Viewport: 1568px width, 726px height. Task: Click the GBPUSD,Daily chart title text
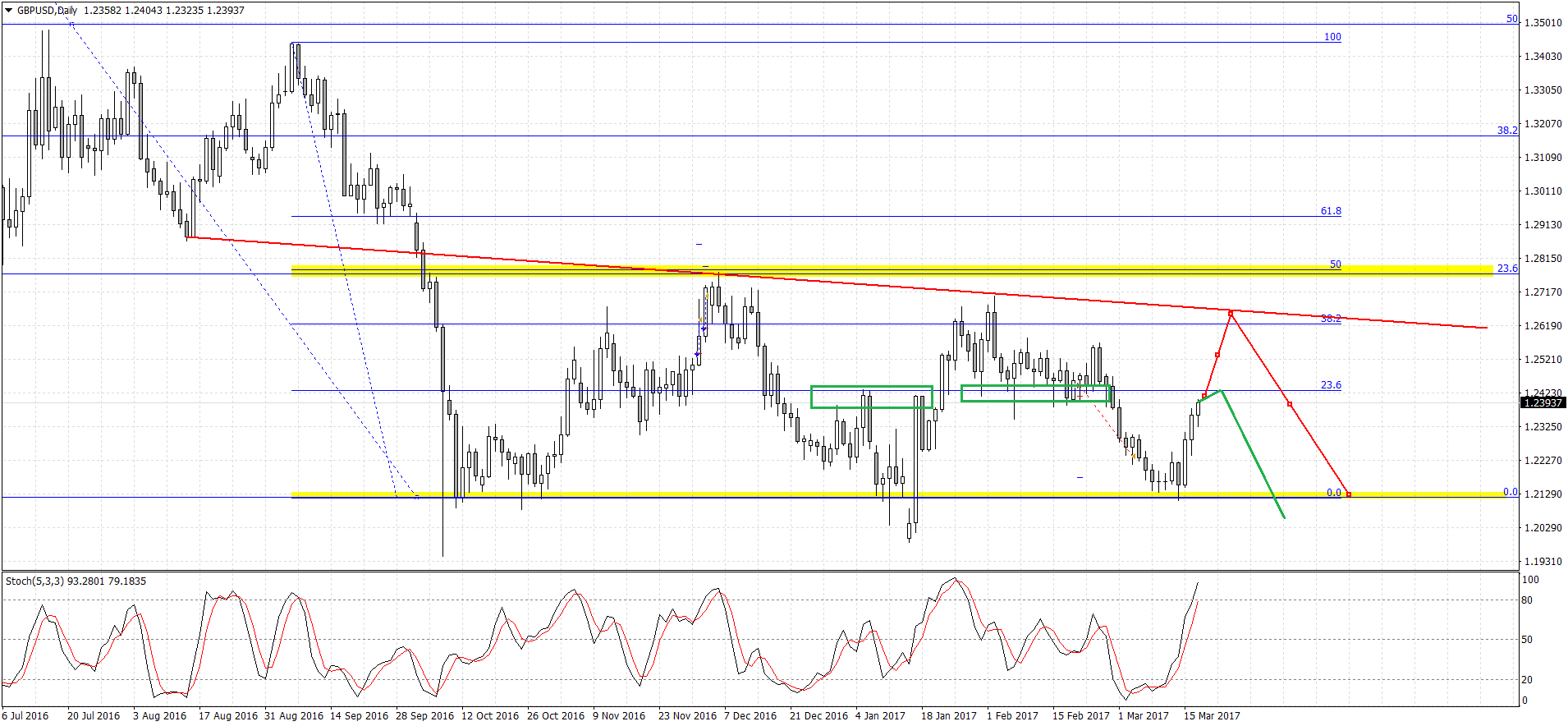(x=47, y=11)
